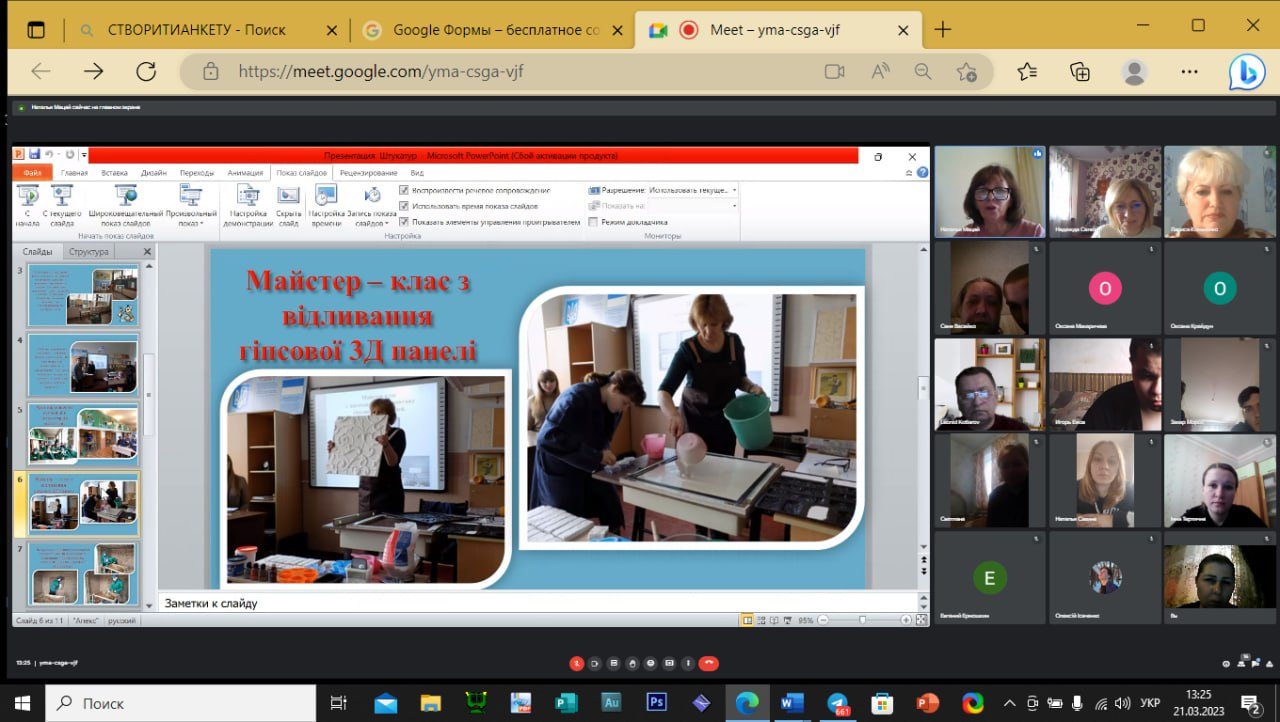Adjust the PowerPoint zoom slider

pos(863,620)
